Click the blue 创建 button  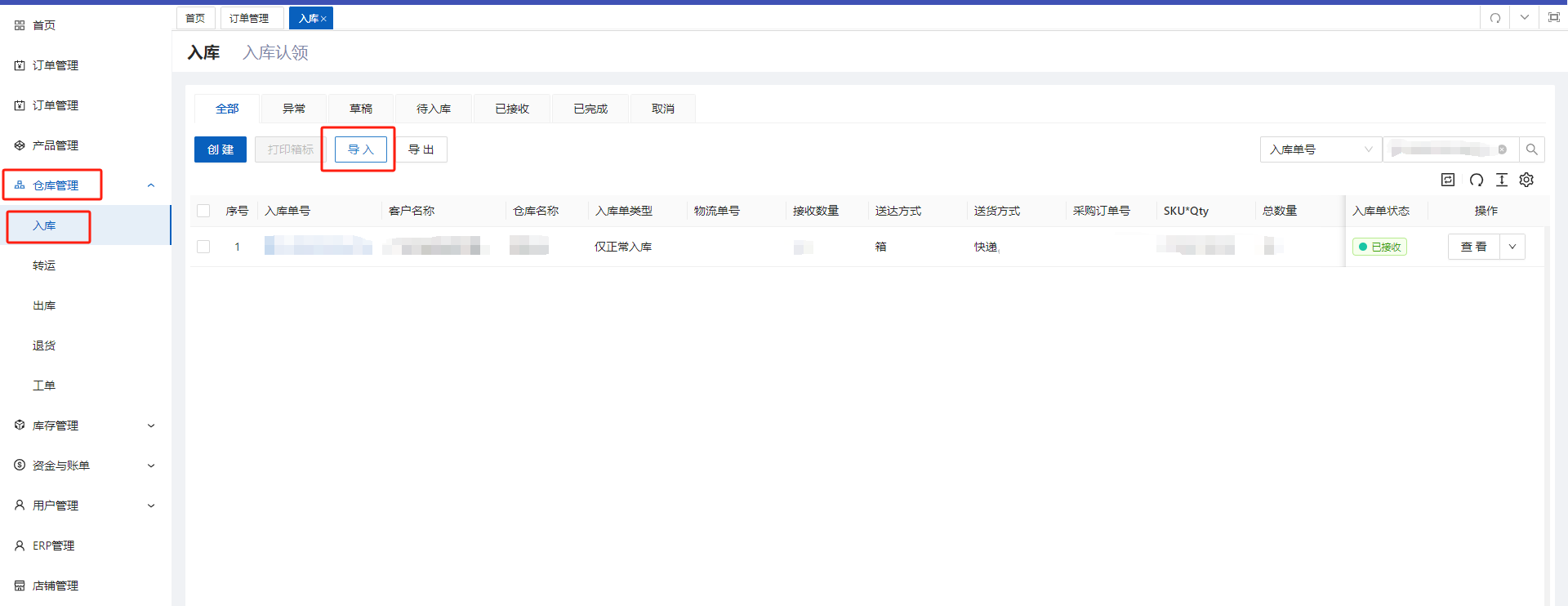coord(220,149)
